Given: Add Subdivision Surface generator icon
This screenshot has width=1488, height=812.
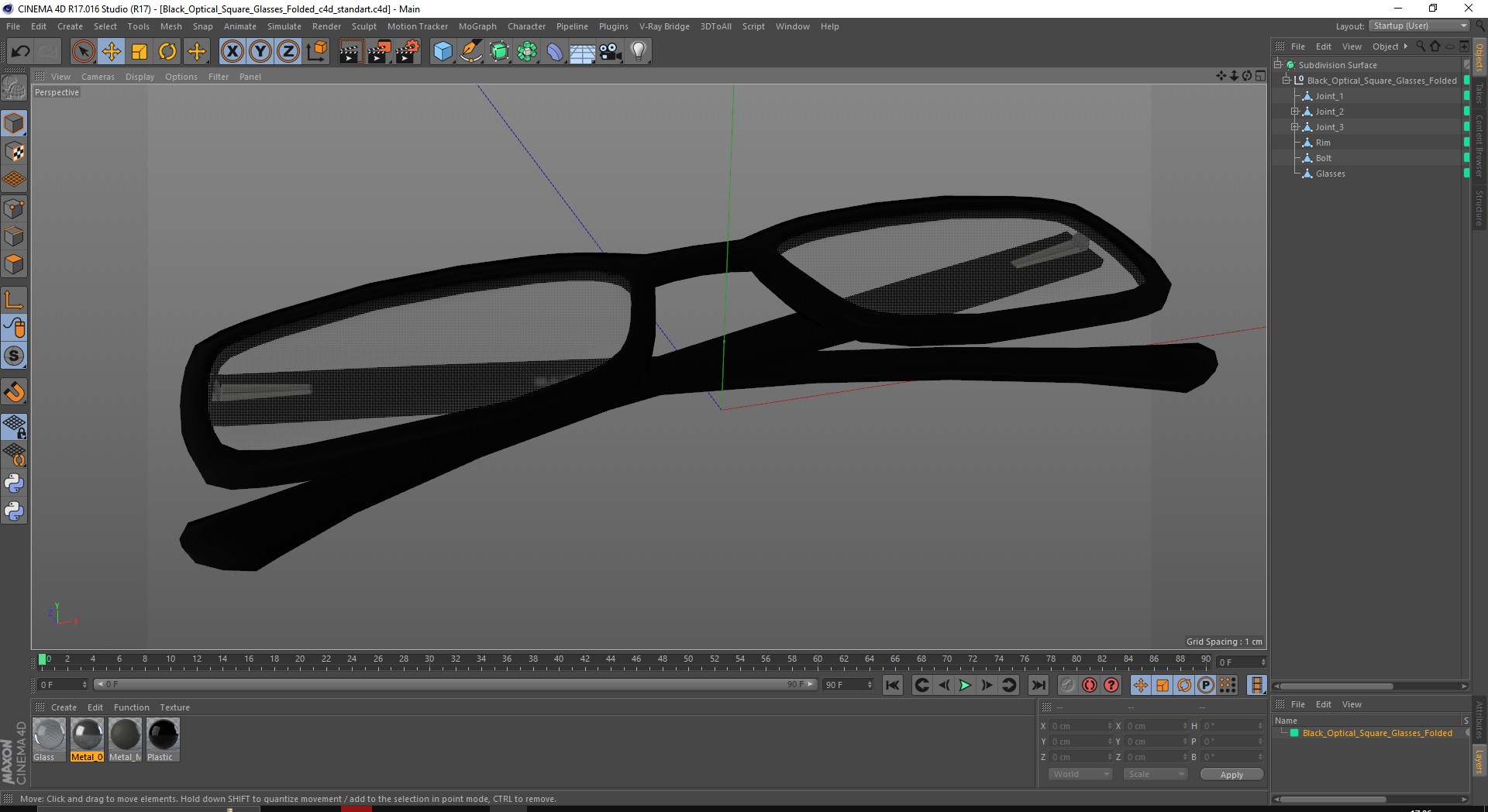Looking at the screenshot, I should click(x=499, y=52).
